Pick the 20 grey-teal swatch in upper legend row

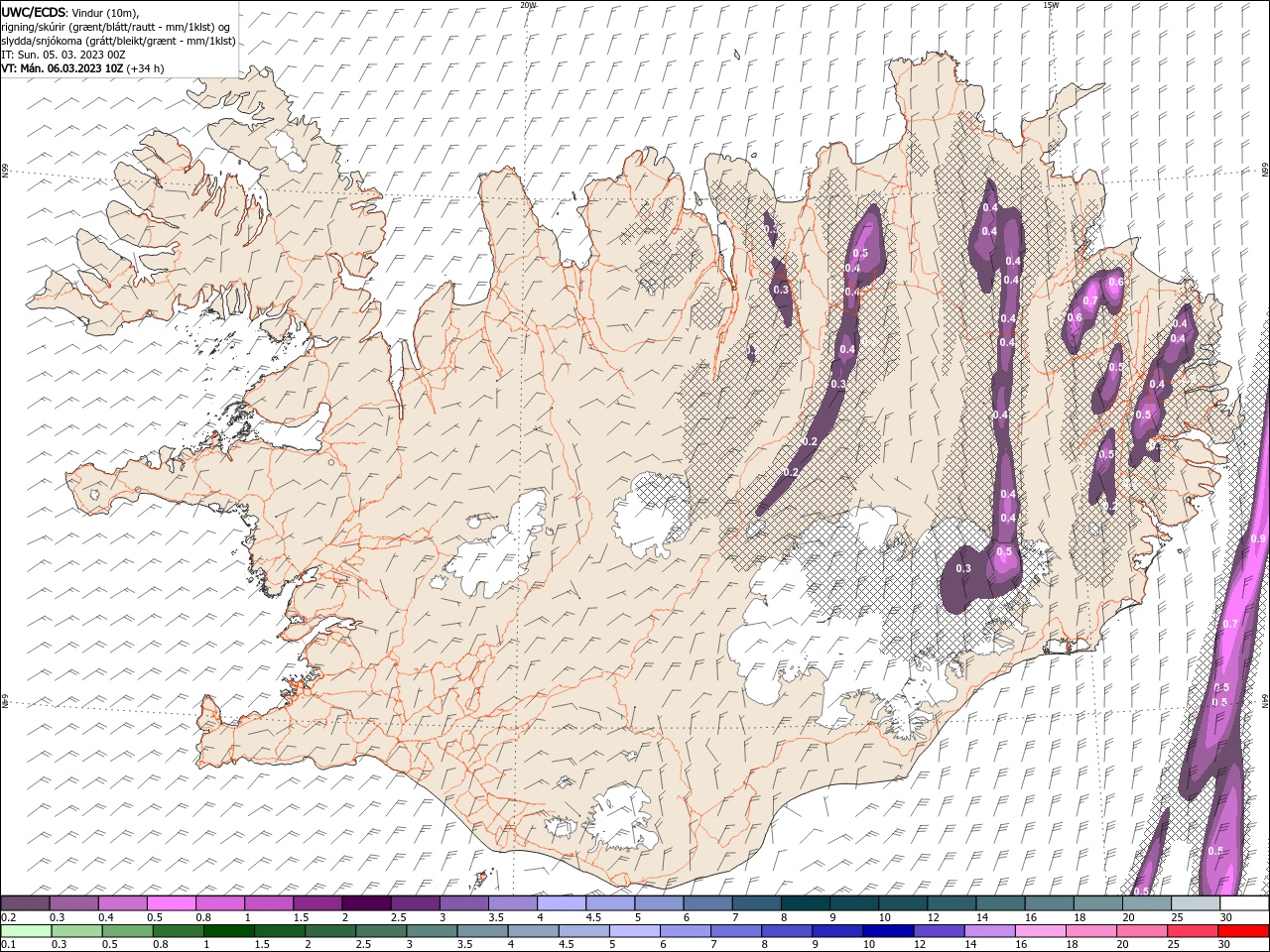pyautogui.click(x=1147, y=903)
